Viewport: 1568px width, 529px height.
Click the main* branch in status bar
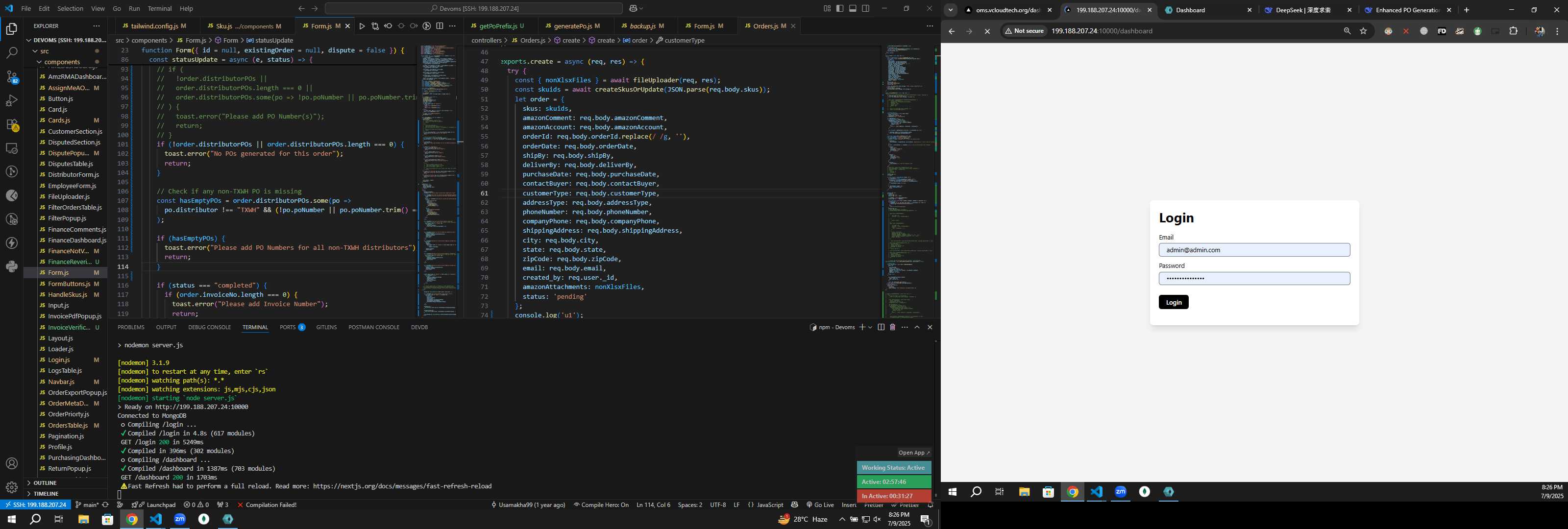click(87, 505)
